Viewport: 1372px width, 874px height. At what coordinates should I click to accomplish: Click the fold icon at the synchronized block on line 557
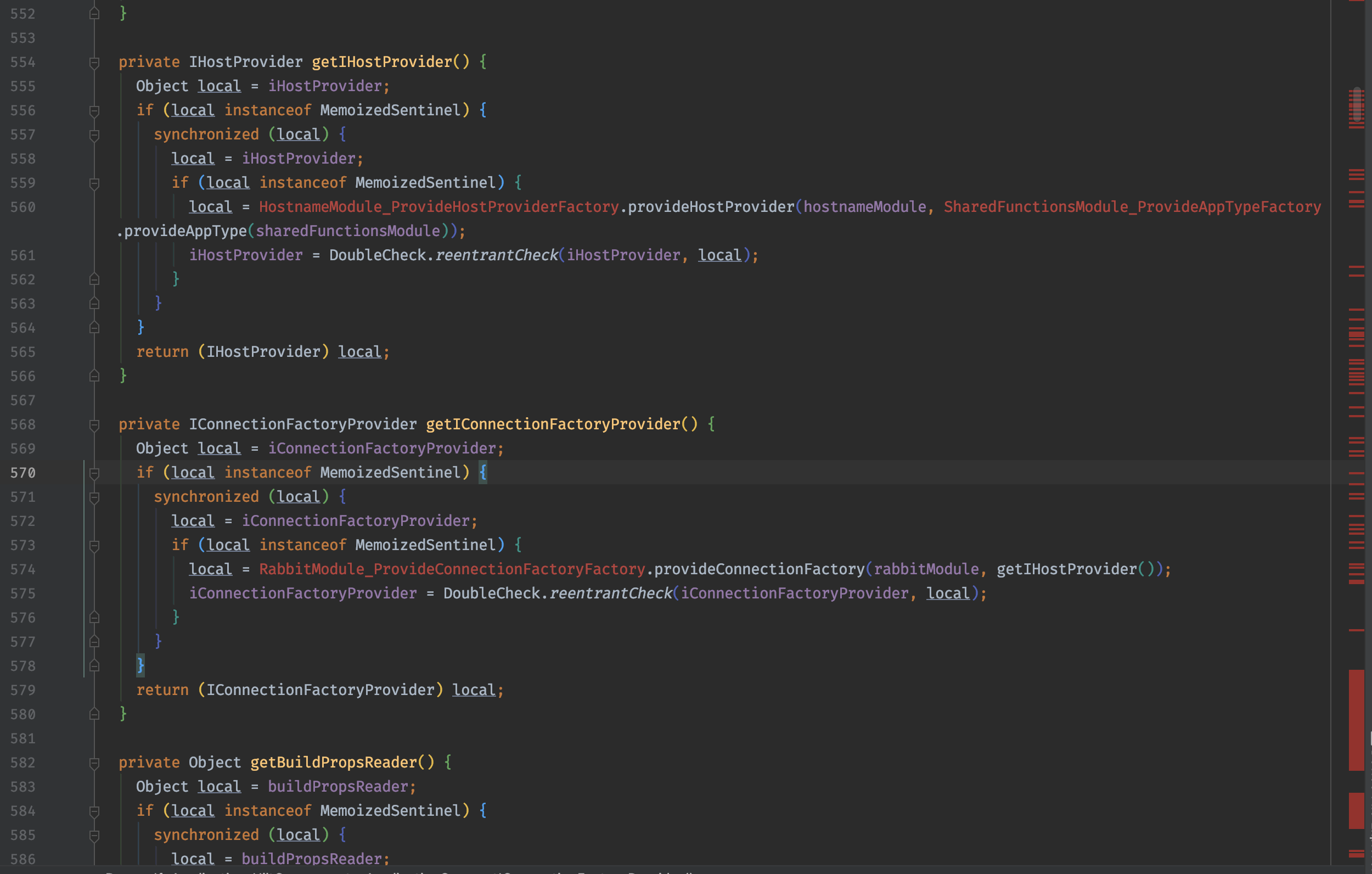(94, 135)
